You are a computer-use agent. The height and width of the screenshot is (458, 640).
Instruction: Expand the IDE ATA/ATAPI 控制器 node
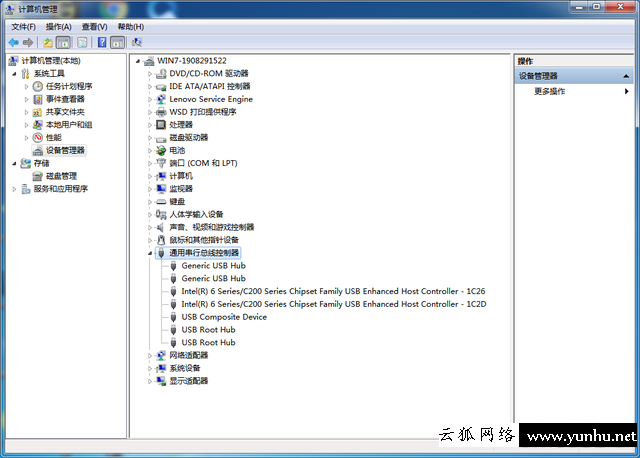[150, 87]
